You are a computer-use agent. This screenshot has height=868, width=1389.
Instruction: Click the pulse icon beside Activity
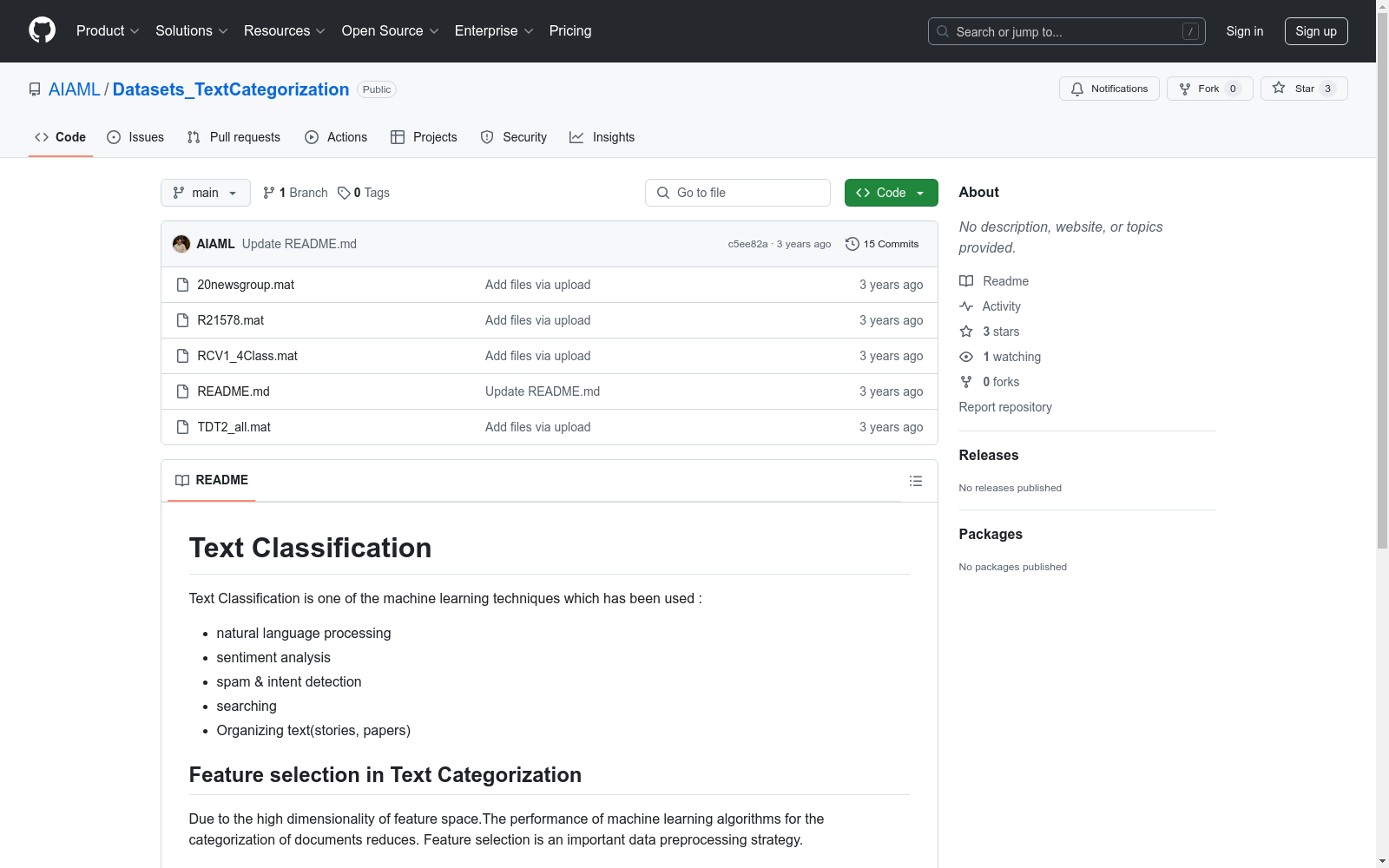coord(966,306)
